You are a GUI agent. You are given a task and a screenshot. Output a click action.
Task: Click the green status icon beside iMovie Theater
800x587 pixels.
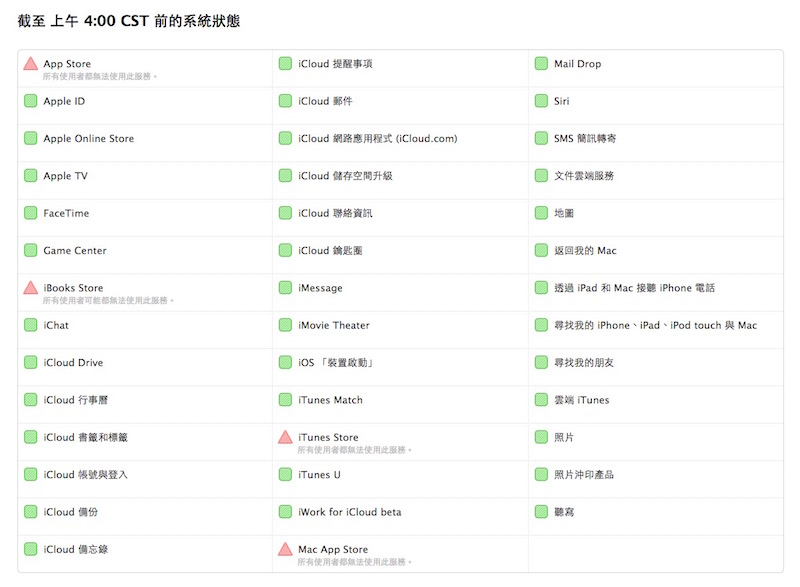pyautogui.click(x=285, y=325)
